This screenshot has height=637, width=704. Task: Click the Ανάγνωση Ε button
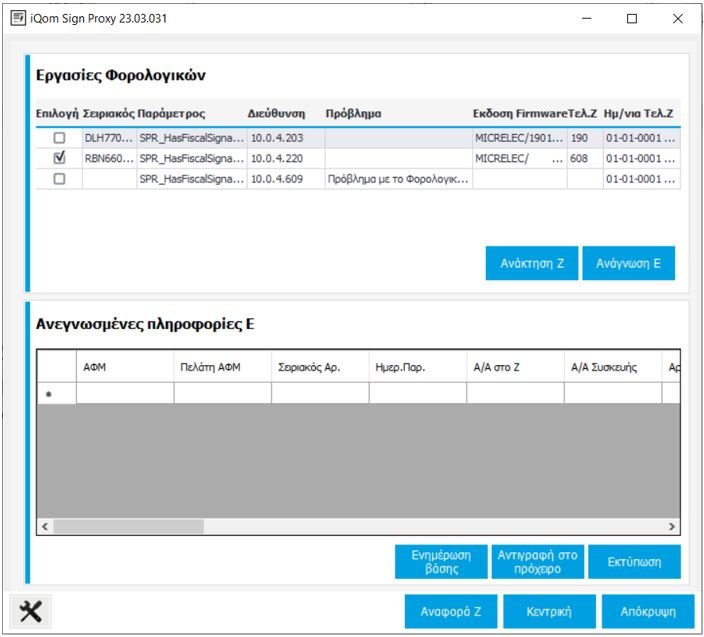tap(628, 264)
